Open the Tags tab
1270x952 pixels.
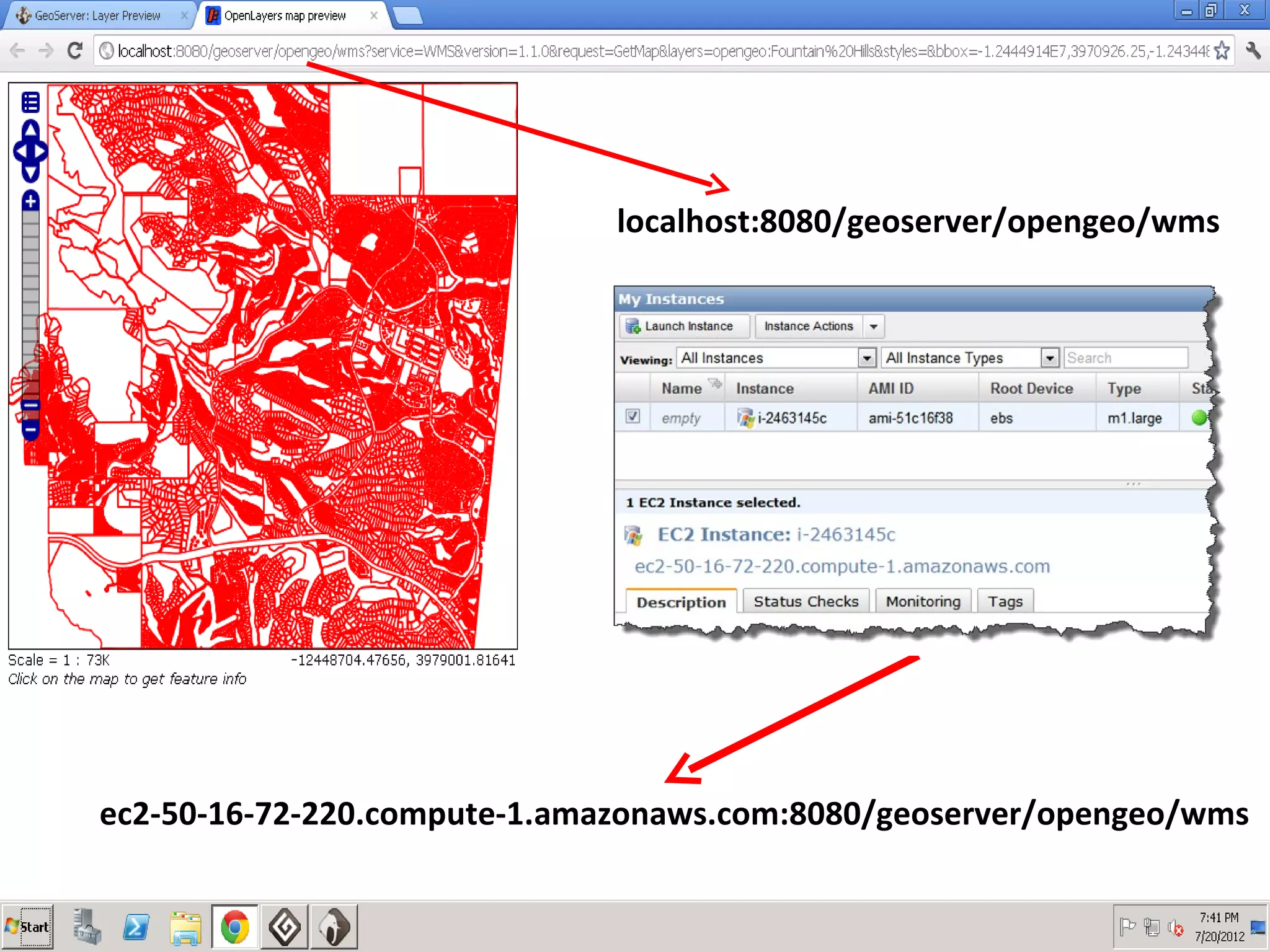pyautogui.click(x=1005, y=601)
